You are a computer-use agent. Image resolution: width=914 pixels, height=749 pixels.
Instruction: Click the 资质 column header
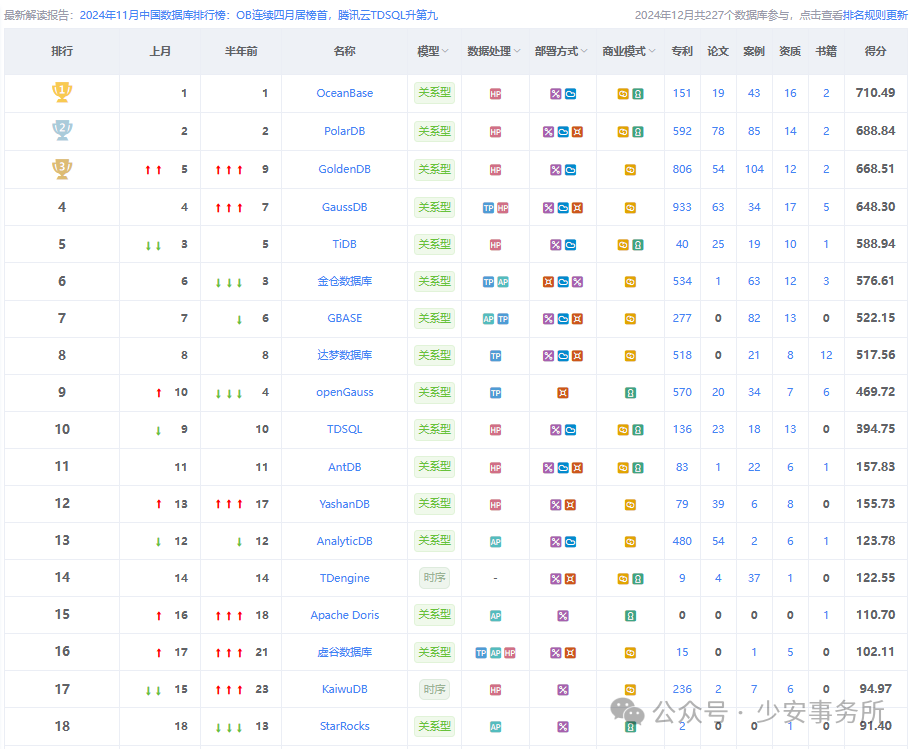[x=790, y=51]
